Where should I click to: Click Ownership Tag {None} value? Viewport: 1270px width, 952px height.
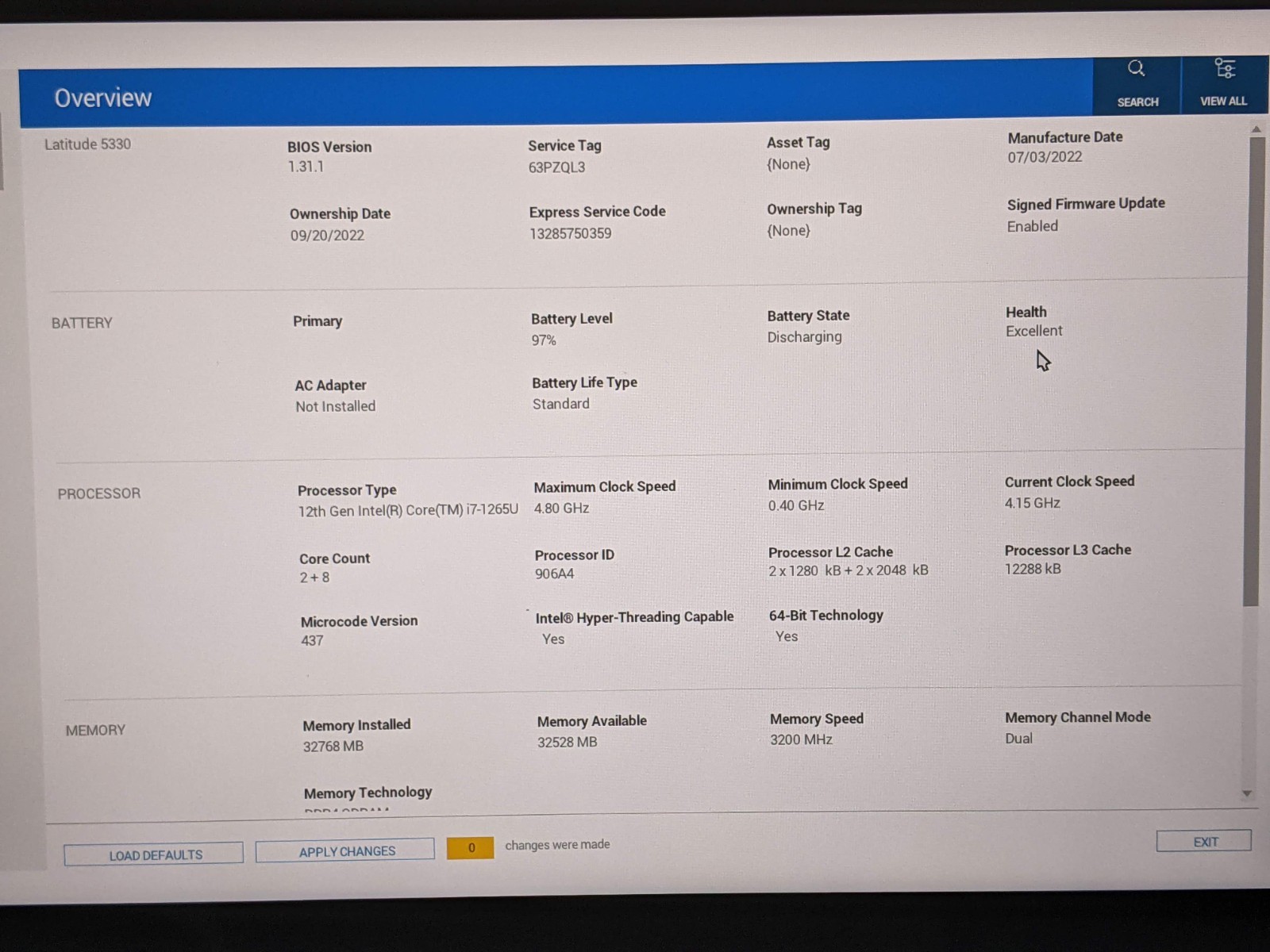(x=788, y=231)
